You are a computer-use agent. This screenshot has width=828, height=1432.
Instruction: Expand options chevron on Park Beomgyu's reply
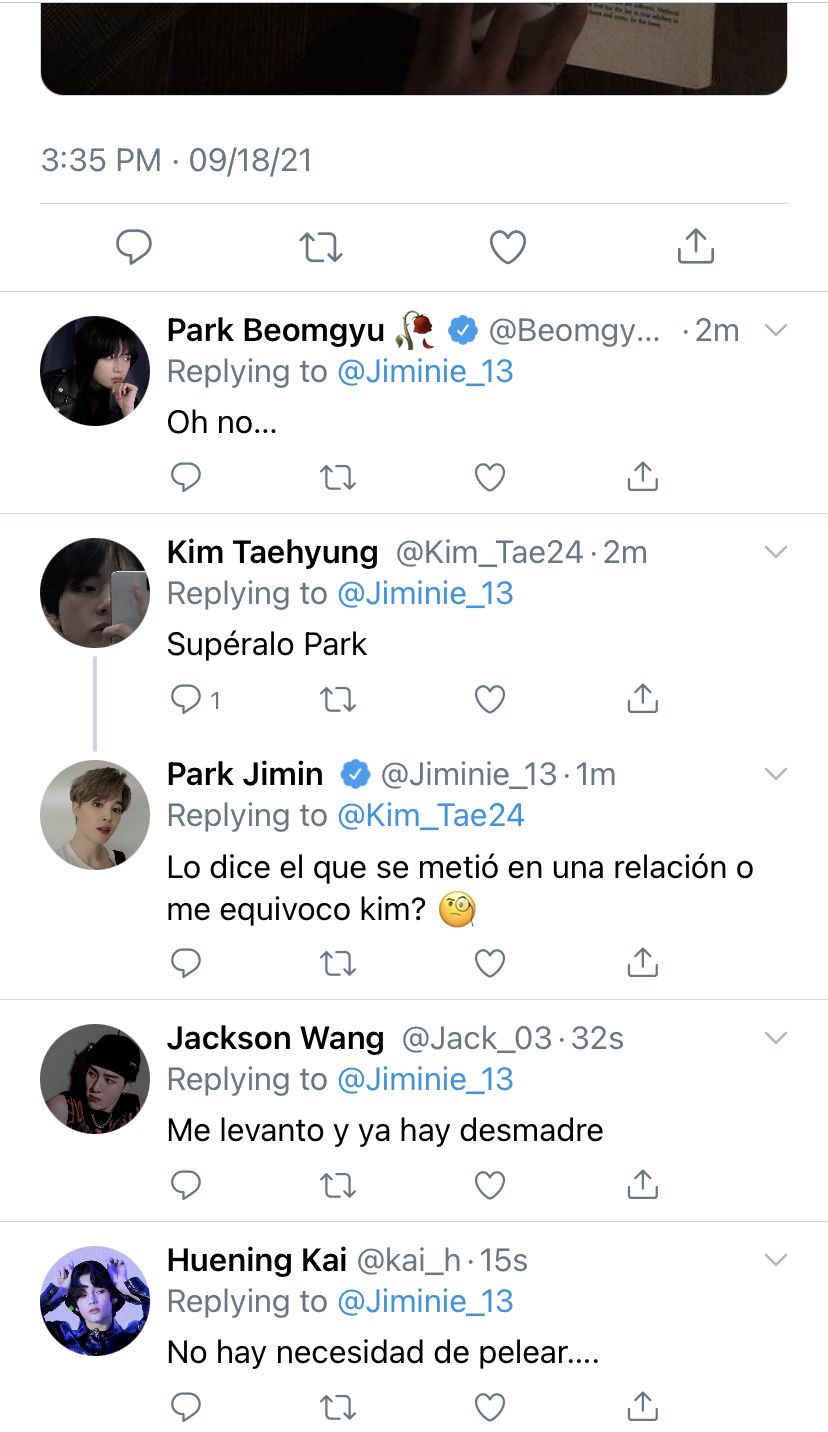tap(776, 330)
